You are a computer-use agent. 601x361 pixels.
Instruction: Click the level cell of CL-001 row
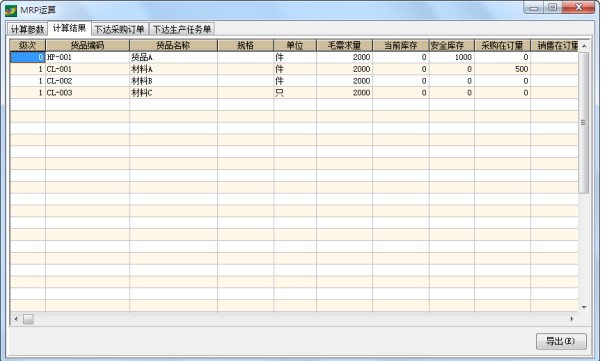(28, 69)
